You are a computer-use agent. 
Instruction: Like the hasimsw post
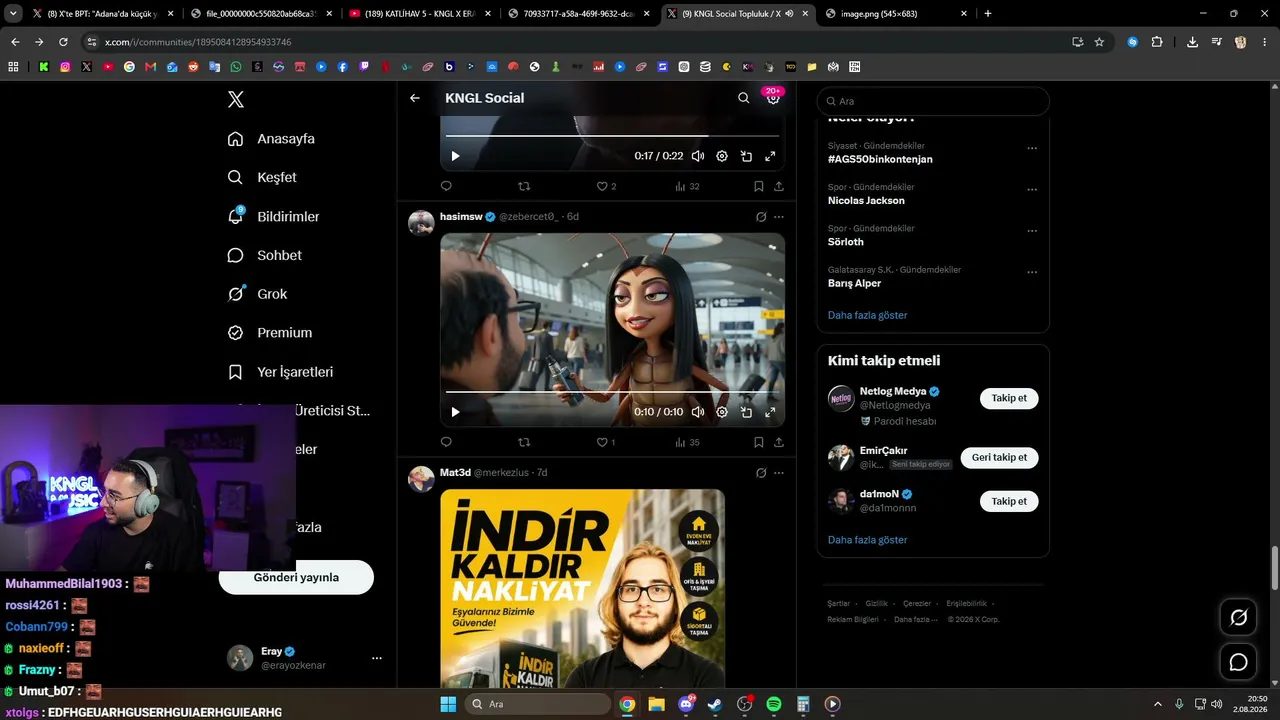(606, 442)
